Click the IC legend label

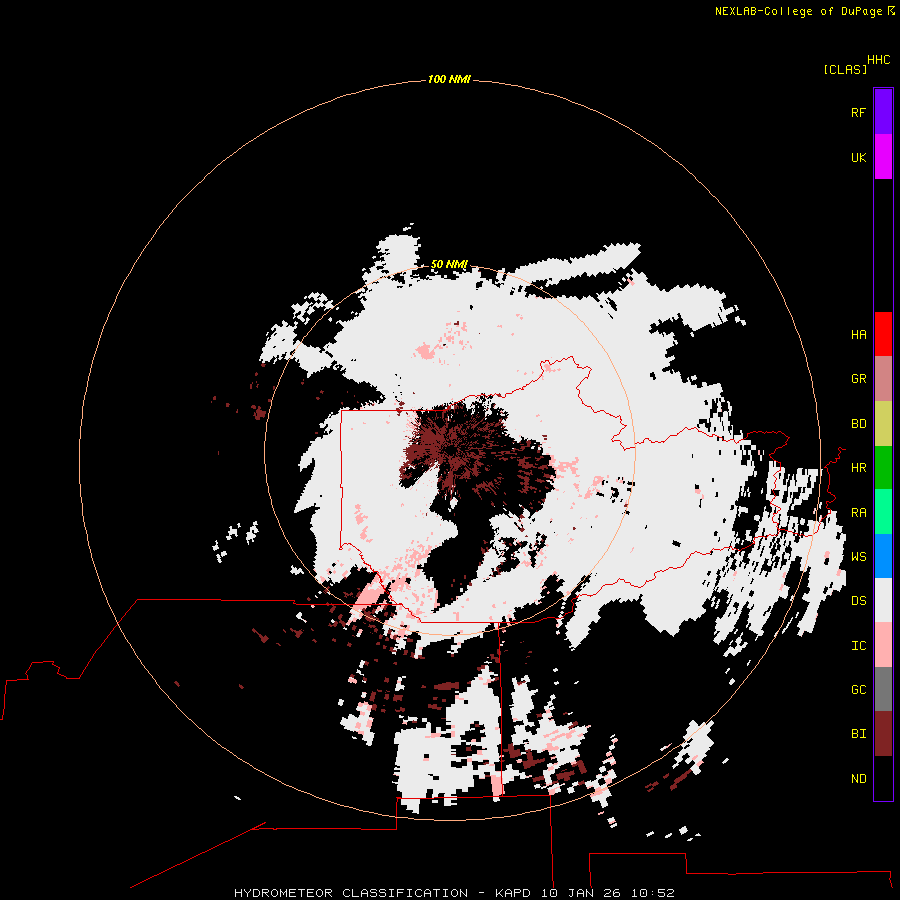(858, 646)
